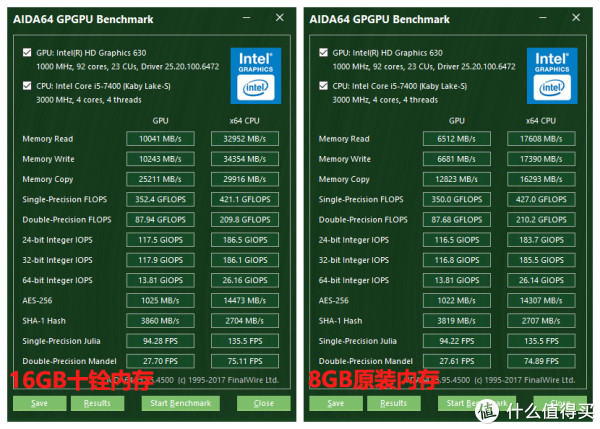
Task: Select CPU Memory Copy value 29916 MB/s
Action: (245, 179)
